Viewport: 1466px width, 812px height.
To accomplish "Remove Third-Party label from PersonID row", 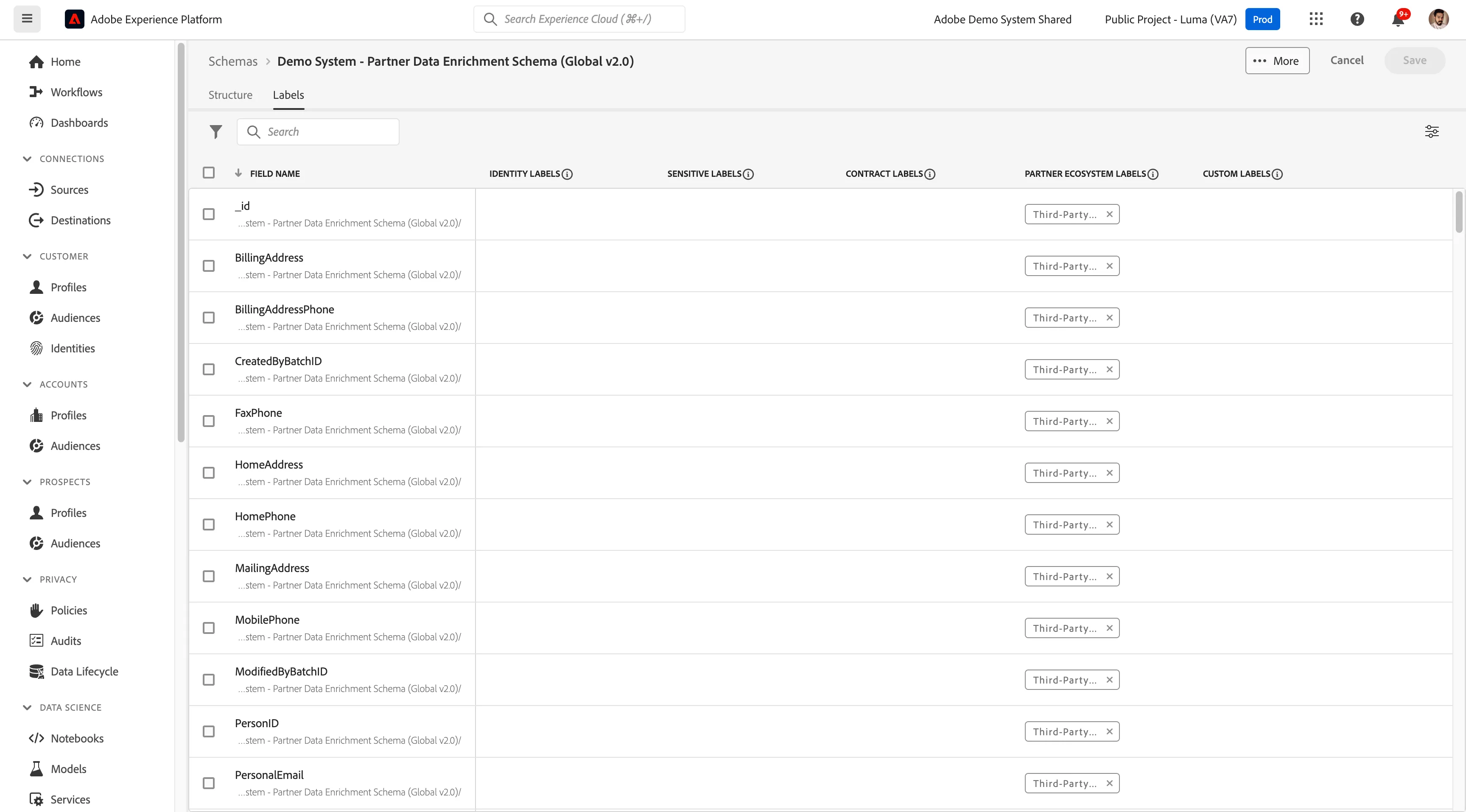I will tap(1109, 732).
